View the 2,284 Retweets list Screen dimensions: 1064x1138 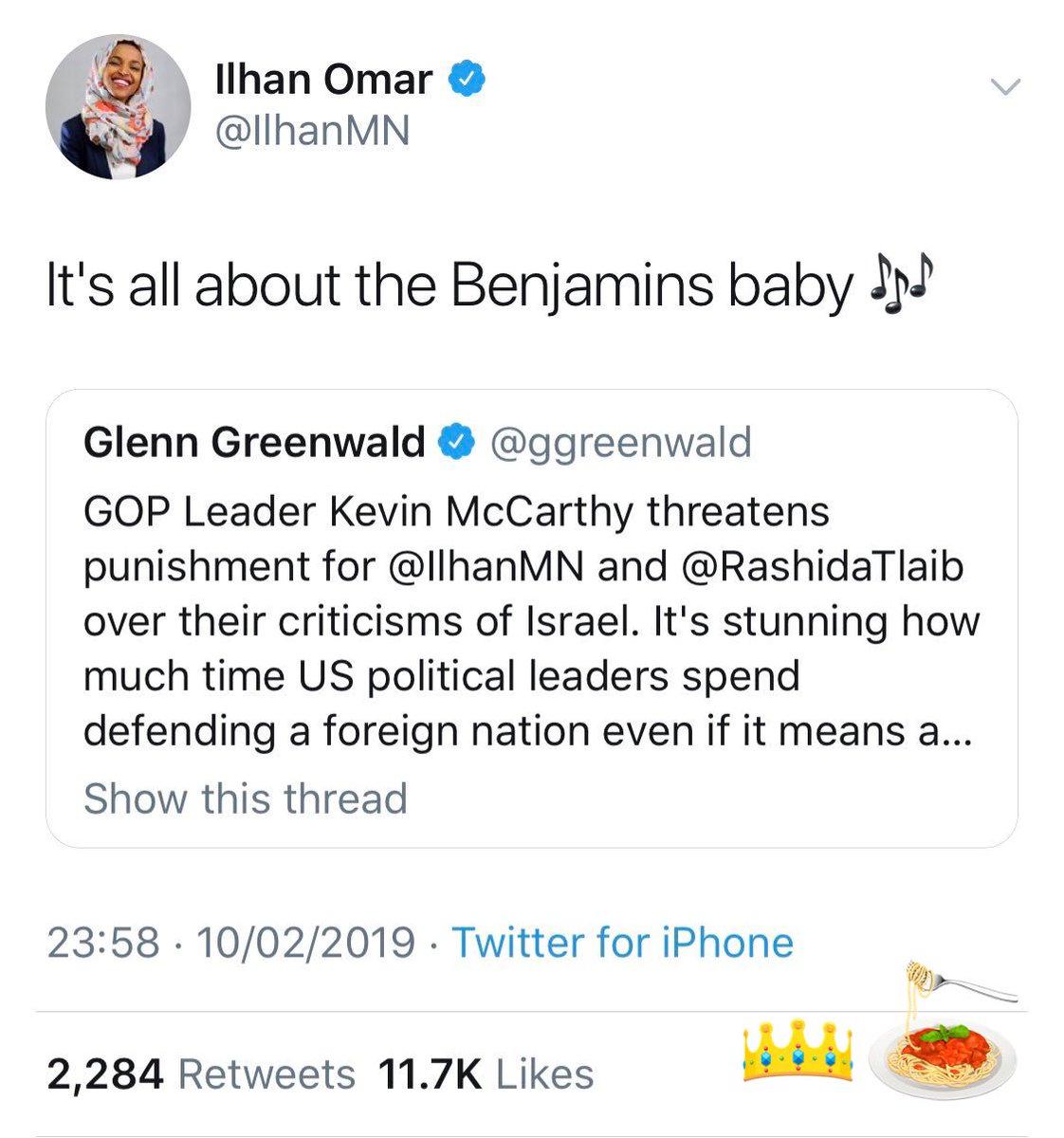click(201, 1074)
